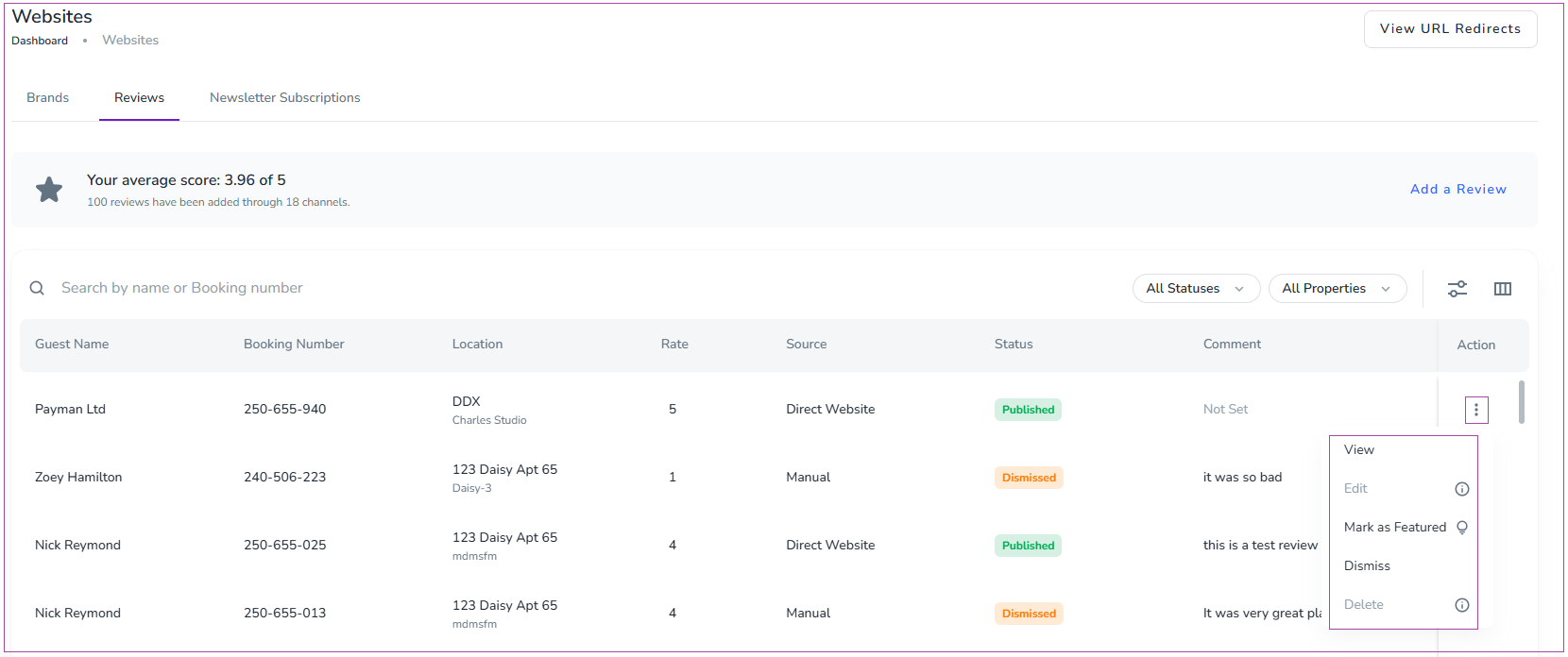Image resolution: width=1568 pixels, height=657 pixels.
Task: Expand the All Statuses dropdown
Action: pyautogui.click(x=1195, y=289)
